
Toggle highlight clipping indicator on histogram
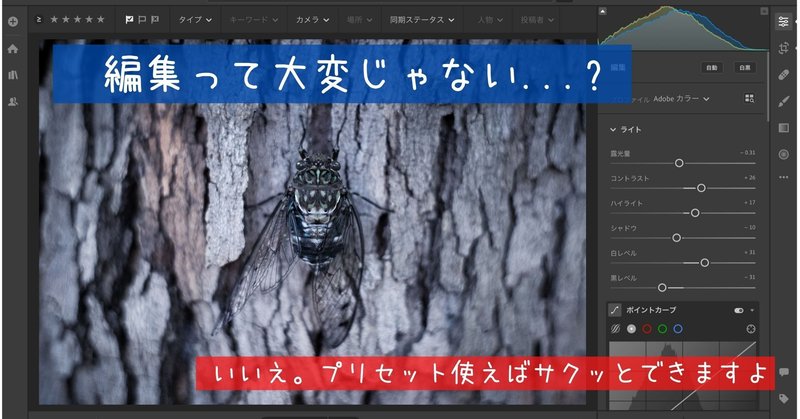click(x=764, y=11)
